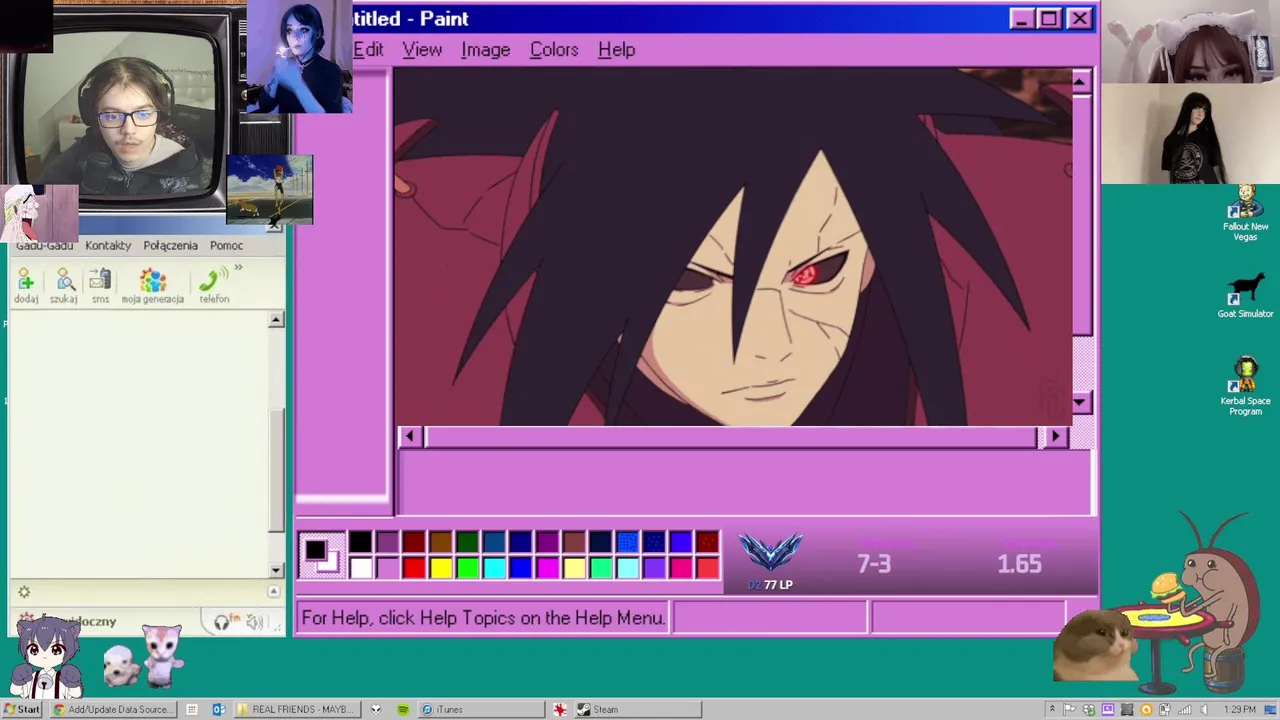This screenshot has height=720, width=1280.
Task: Click the foreground/background color indicator box
Action: click(320, 555)
